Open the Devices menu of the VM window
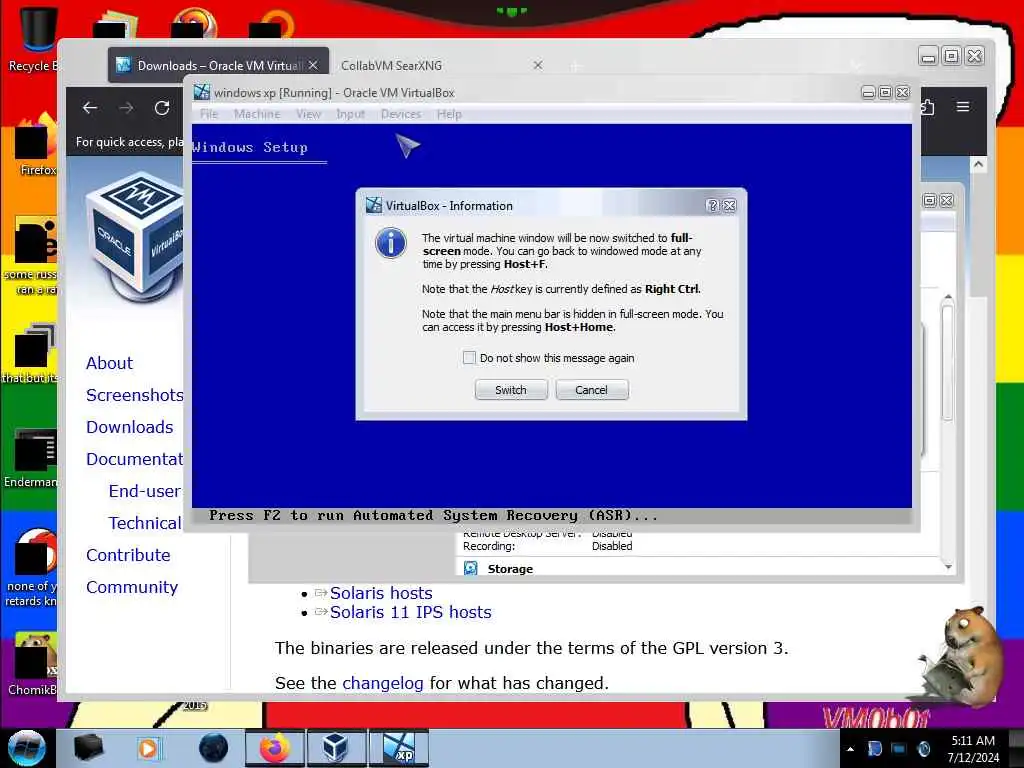 401,114
